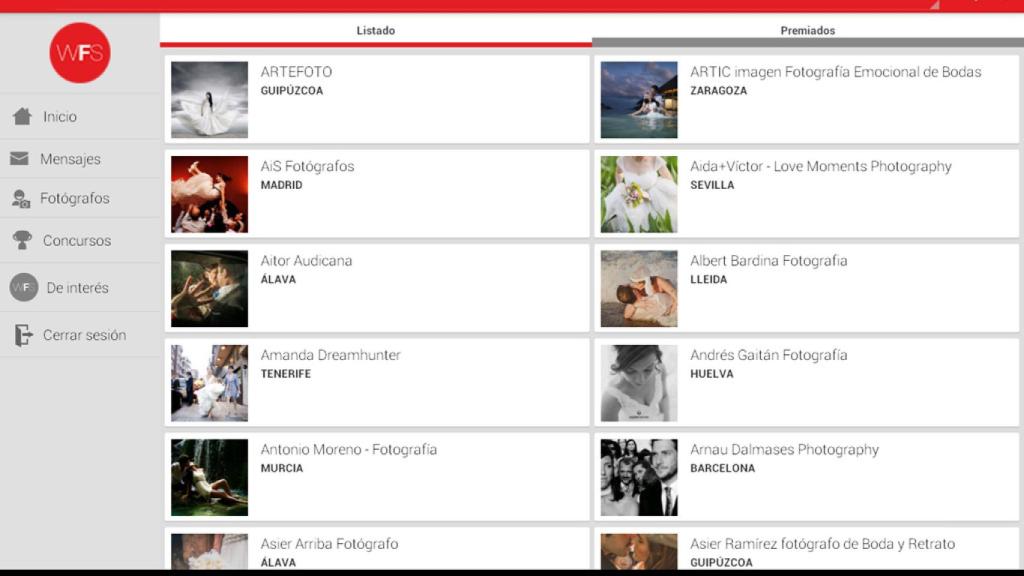Image resolution: width=1024 pixels, height=576 pixels.
Task: Open the ARTEFOTO photographer thumbnail
Action: pos(210,100)
